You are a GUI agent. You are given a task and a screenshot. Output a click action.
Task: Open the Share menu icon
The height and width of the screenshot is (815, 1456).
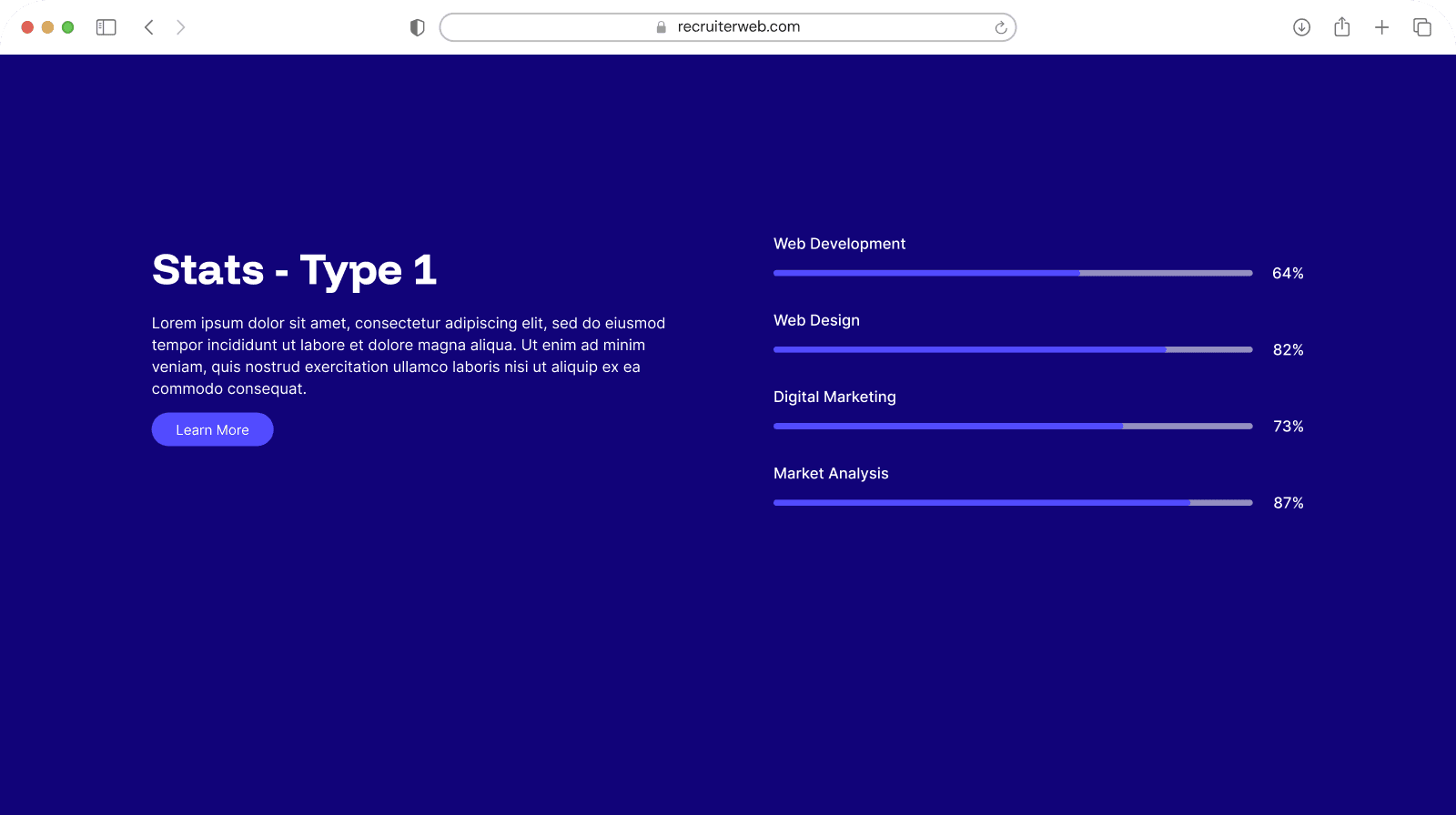tap(1341, 27)
